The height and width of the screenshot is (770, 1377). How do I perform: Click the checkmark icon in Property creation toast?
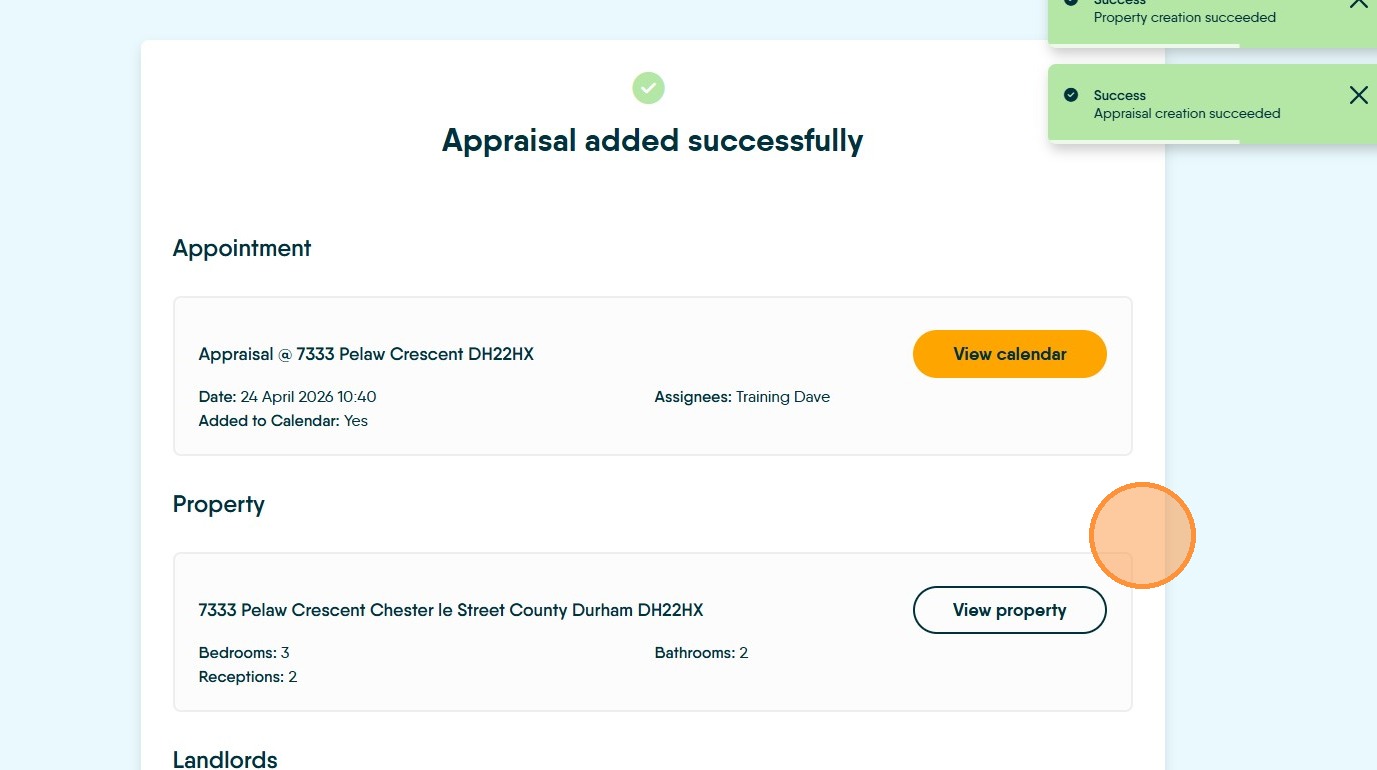(x=1071, y=3)
